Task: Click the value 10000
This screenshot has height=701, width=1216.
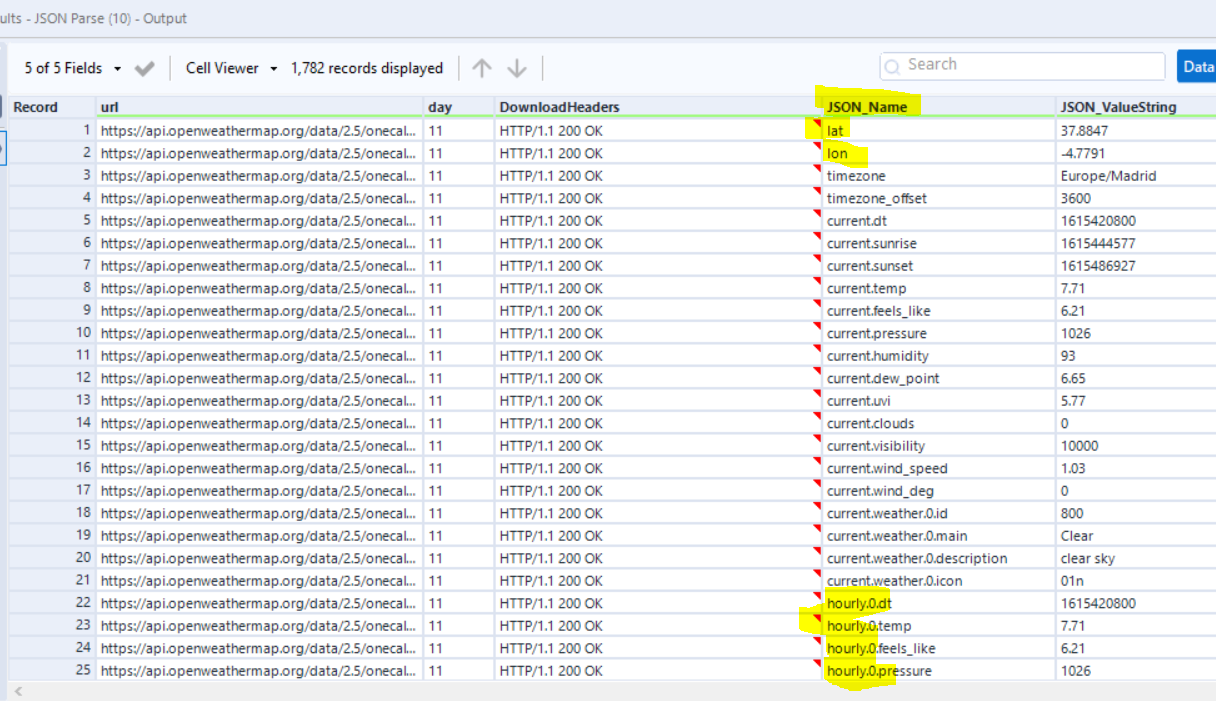Action: pos(1135,445)
